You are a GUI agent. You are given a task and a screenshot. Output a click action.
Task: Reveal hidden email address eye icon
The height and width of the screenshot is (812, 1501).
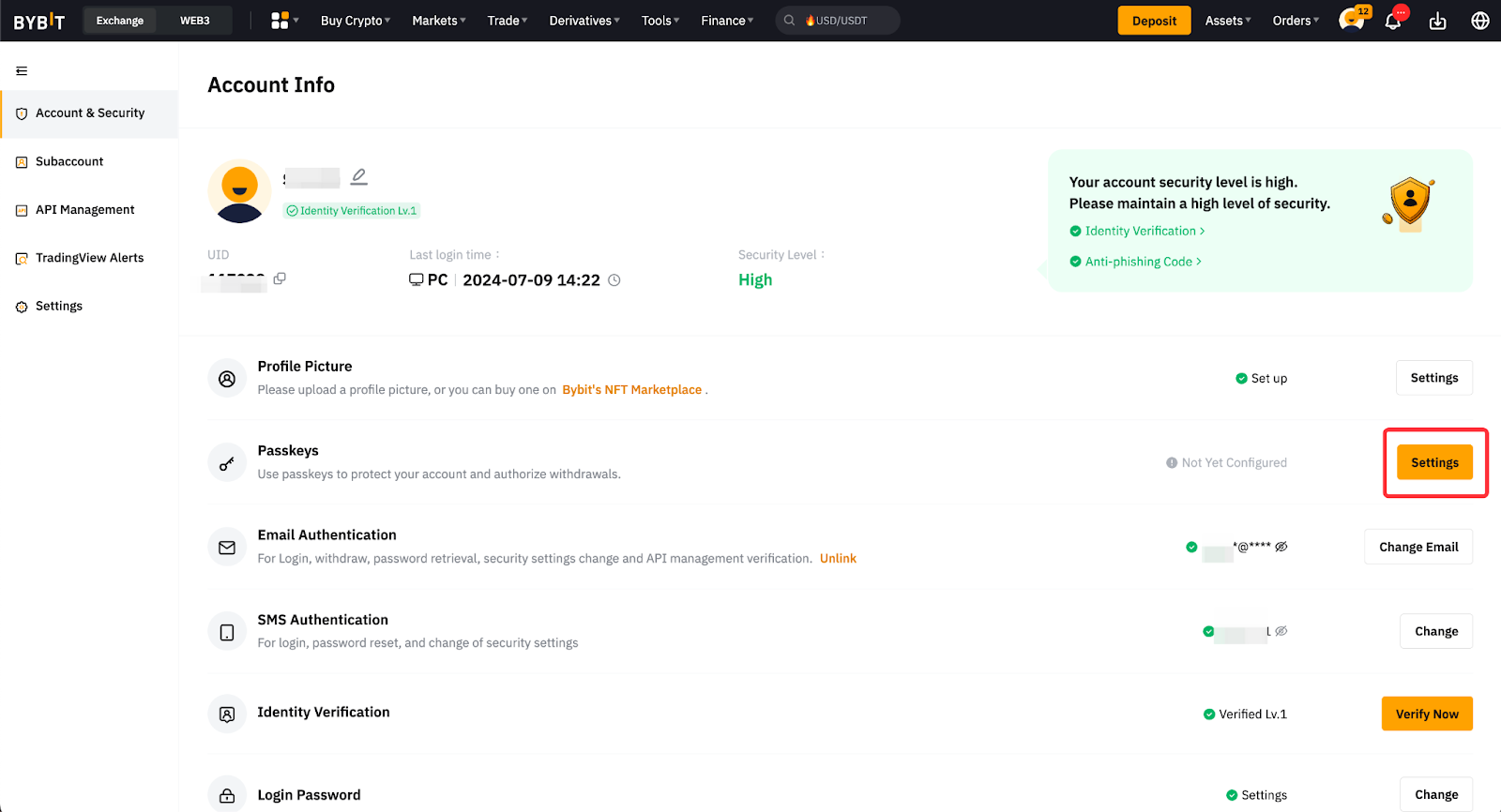click(1281, 547)
